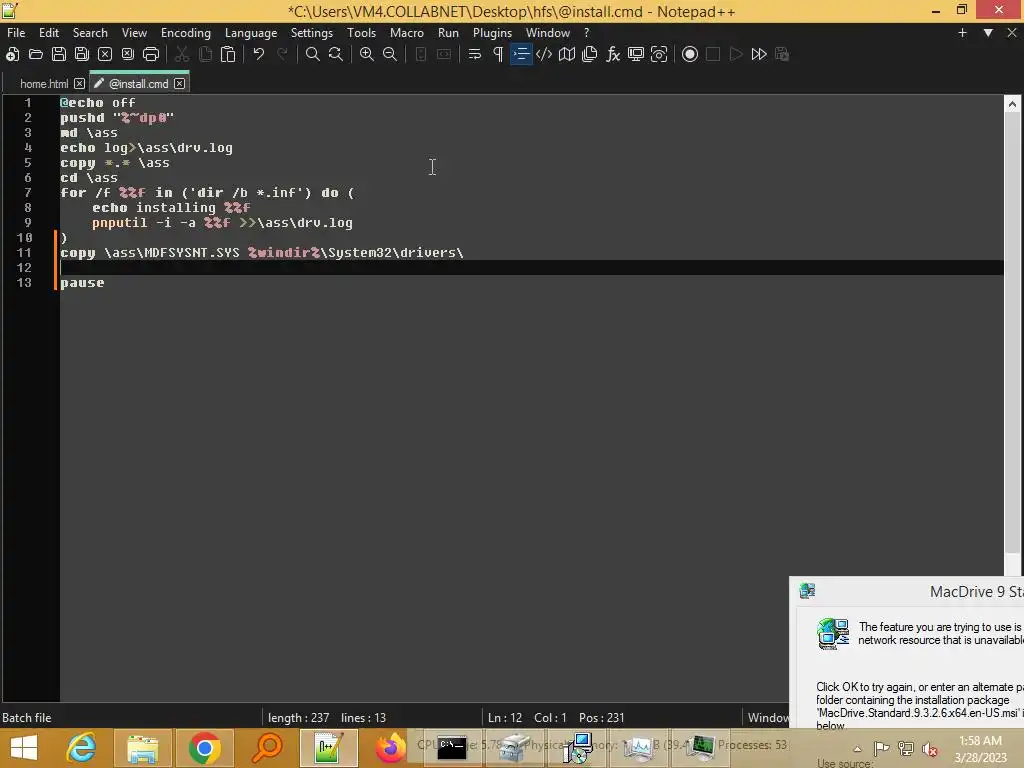Viewport: 1024px width, 768px height.
Task: Open the File menu
Action: (x=16, y=33)
